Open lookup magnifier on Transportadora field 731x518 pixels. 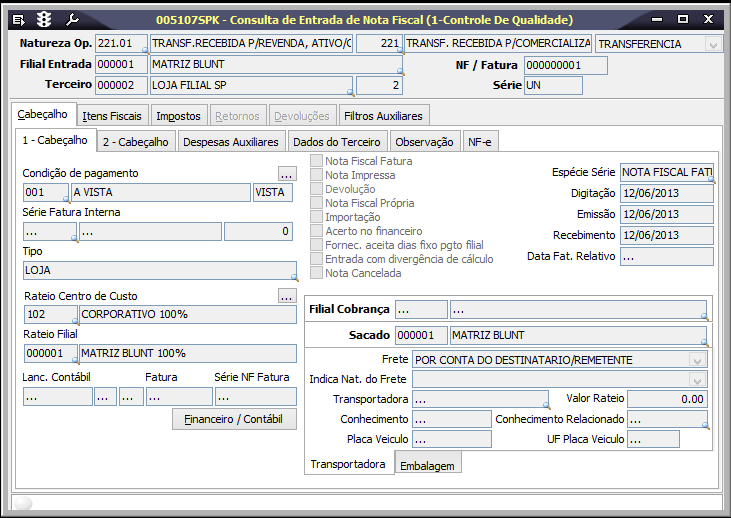(546, 406)
